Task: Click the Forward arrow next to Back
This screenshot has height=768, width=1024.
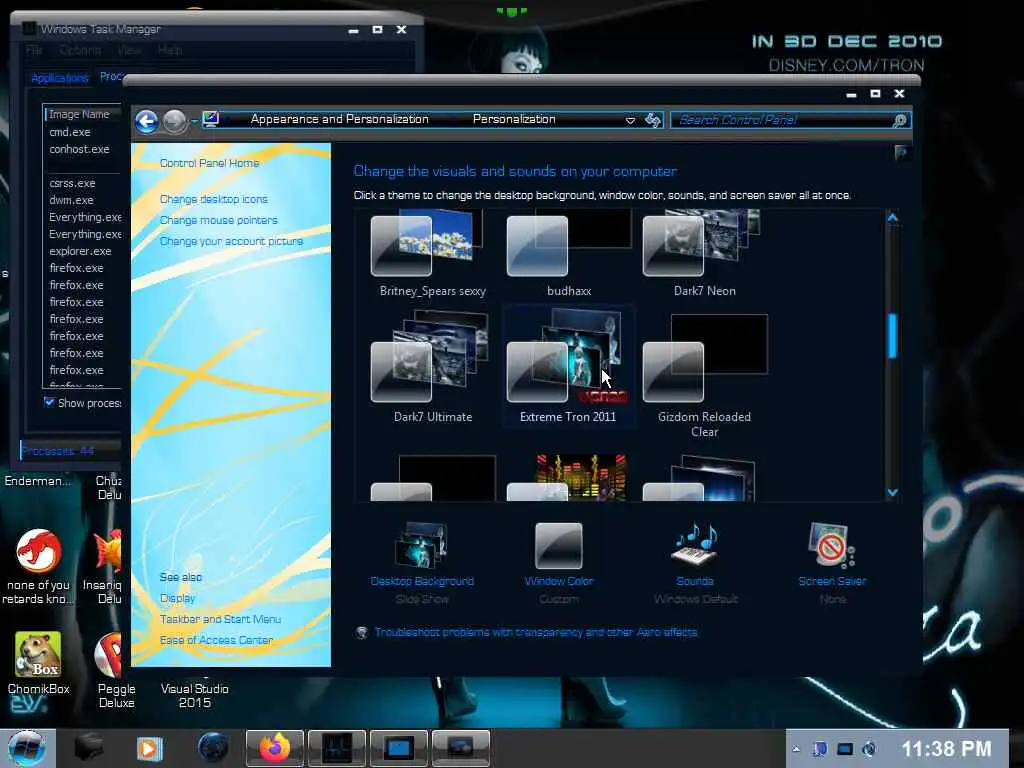Action: pos(175,121)
